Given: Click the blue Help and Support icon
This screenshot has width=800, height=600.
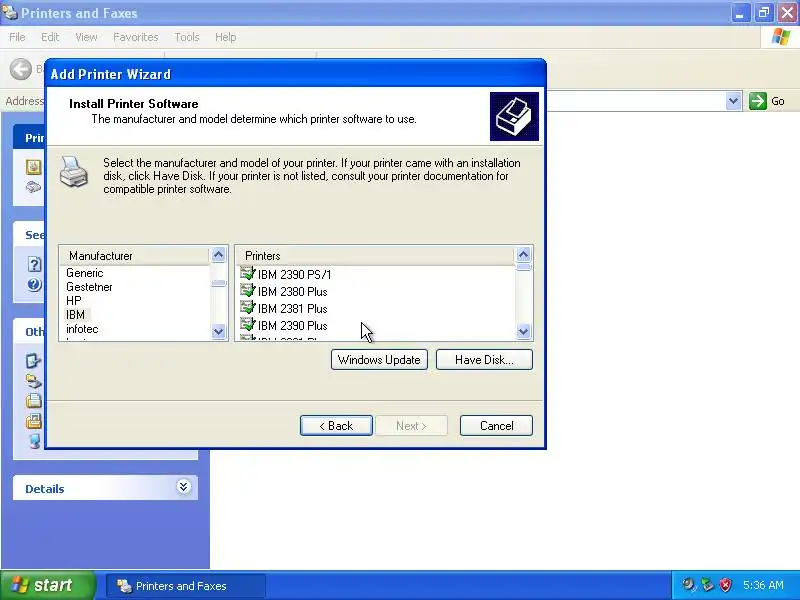Looking at the screenshot, I should [34, 284].
